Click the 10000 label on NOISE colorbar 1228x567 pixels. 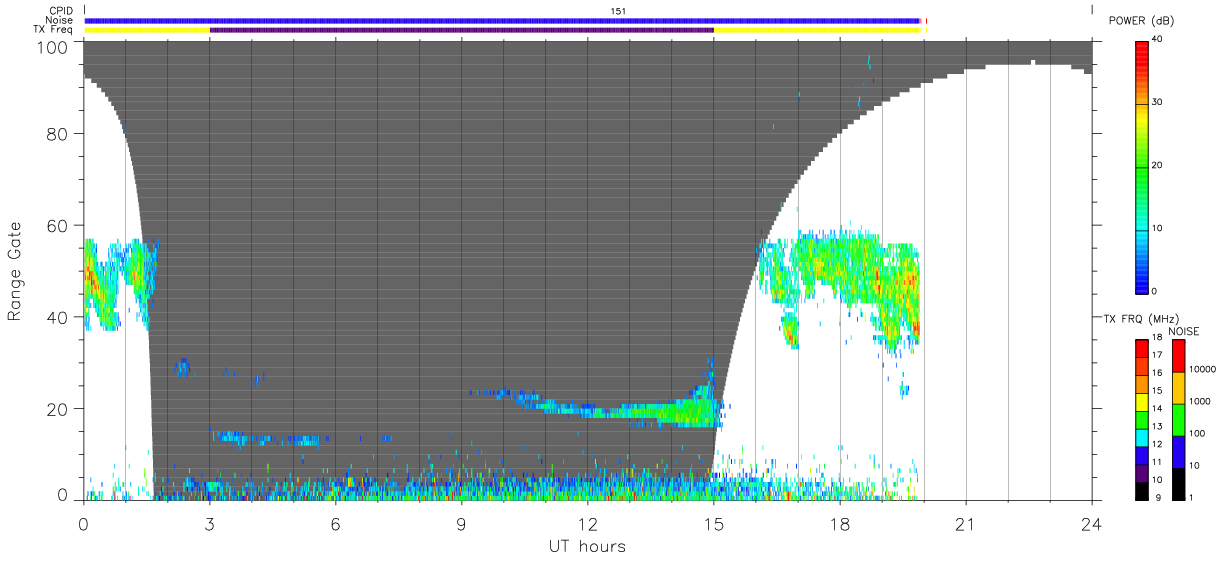[x=1202, y=370]
